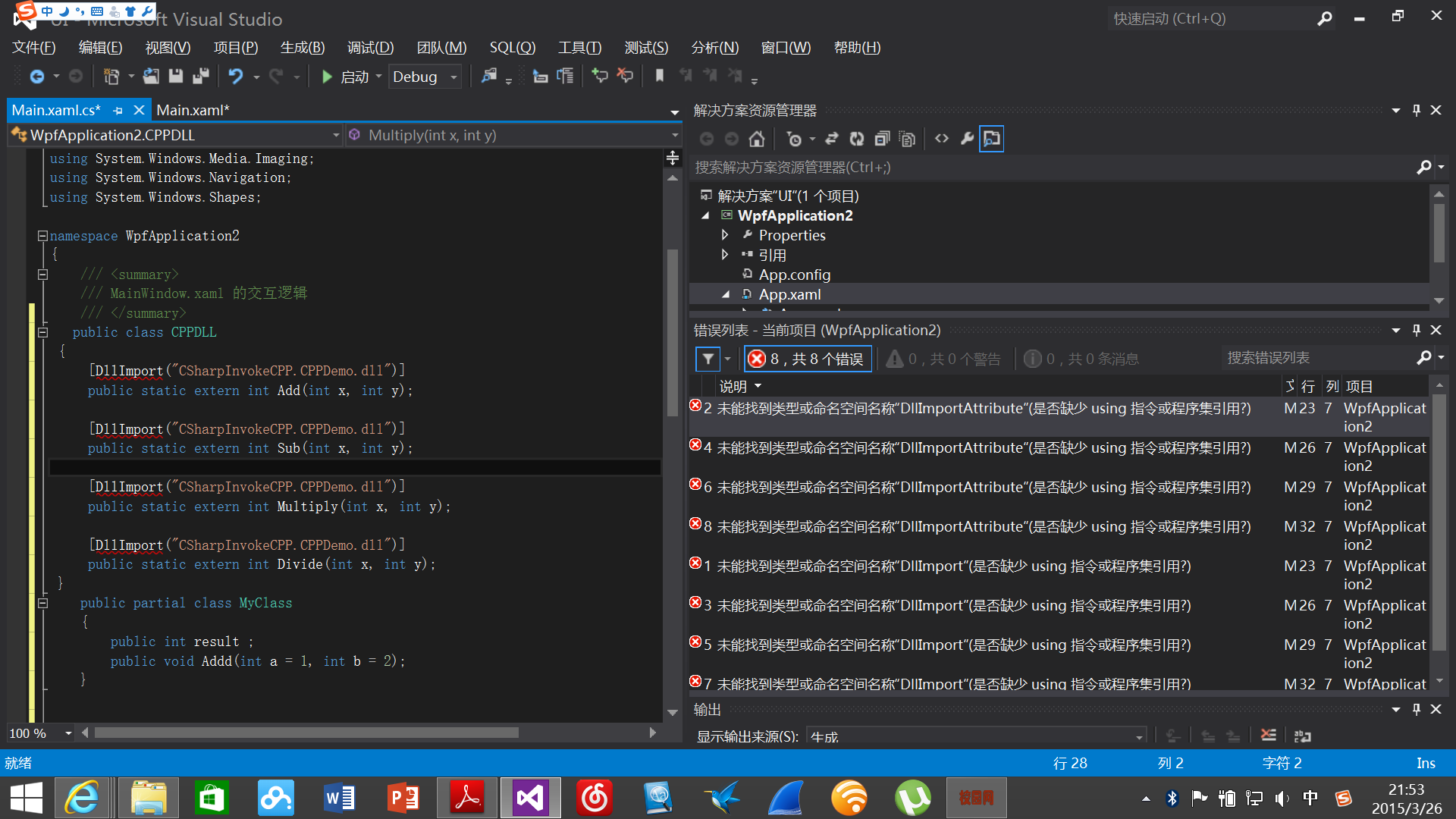This screenshot has height=819, width=1456.
Task: Open the Debug configuration dropdown
Action: [425, 77]
